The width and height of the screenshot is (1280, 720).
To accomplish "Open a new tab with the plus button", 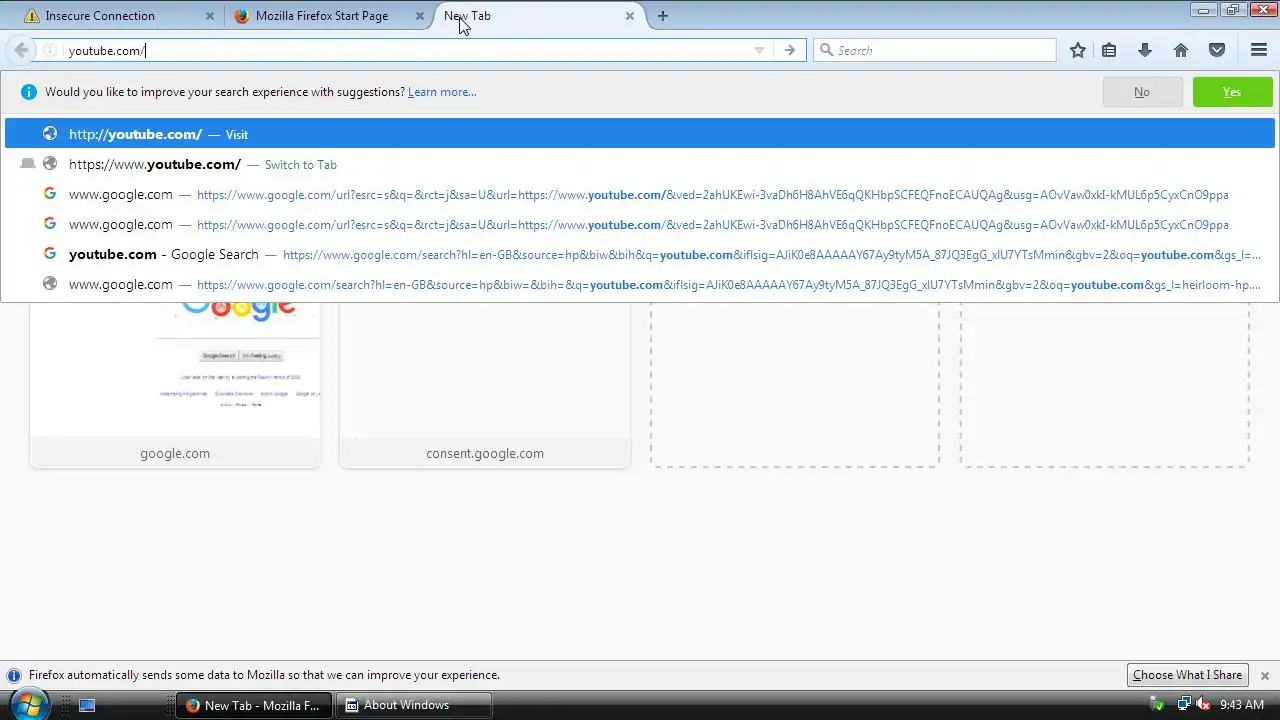I will 663,16.
